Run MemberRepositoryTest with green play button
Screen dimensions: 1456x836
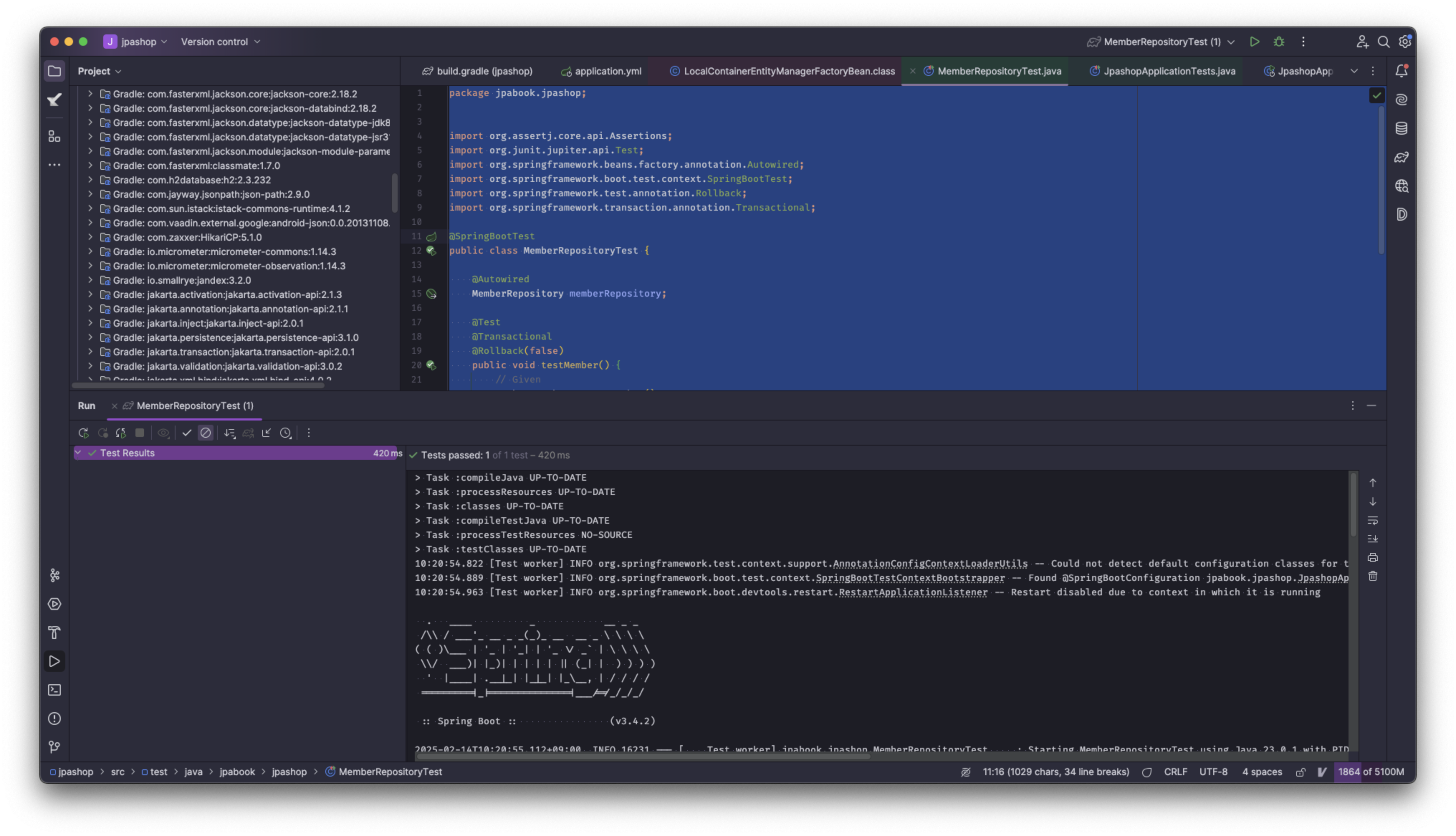(x=1255, y=42)
